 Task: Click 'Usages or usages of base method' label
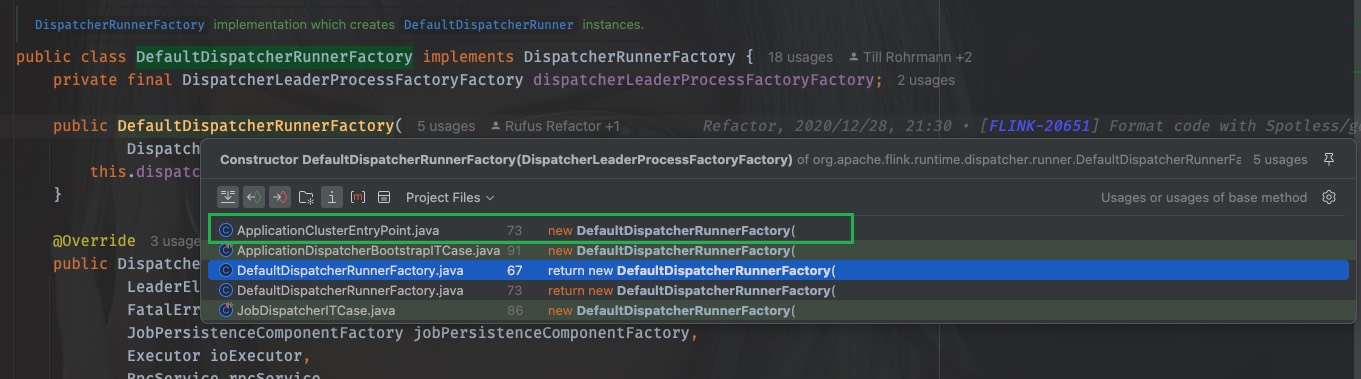pyautogui.click(x=1204, y=198)
